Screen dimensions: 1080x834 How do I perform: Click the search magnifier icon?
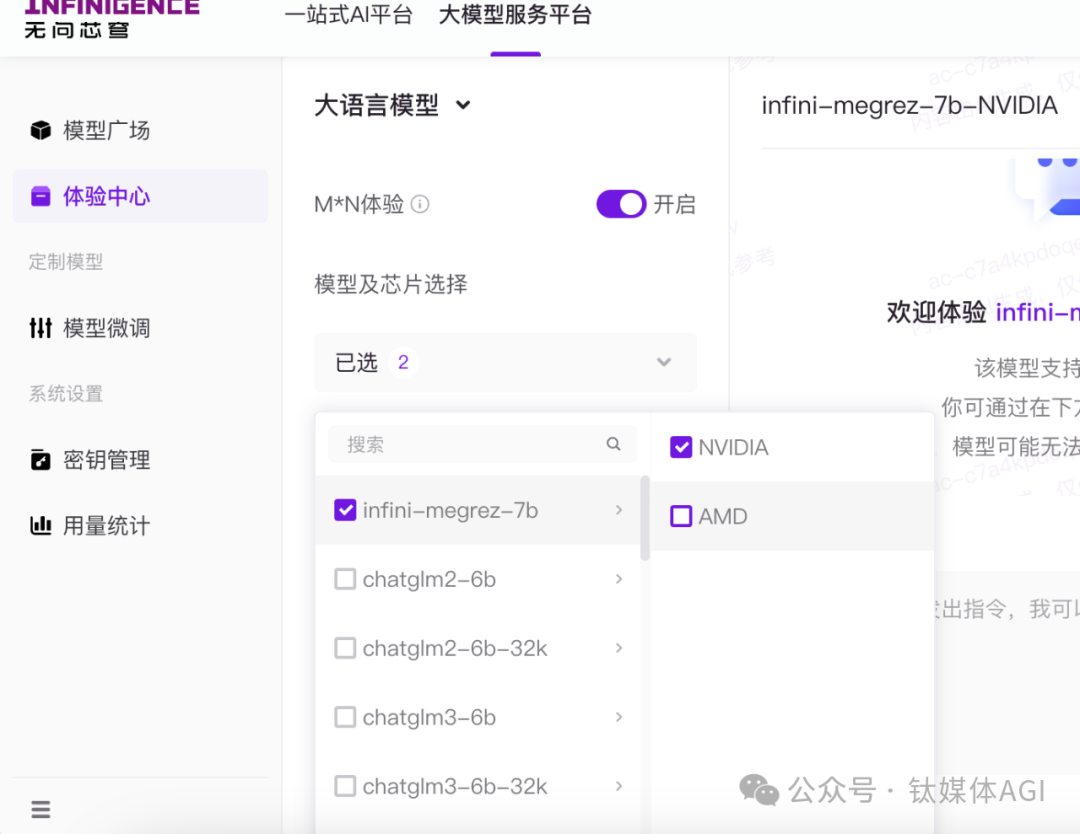tap(614, 444)
